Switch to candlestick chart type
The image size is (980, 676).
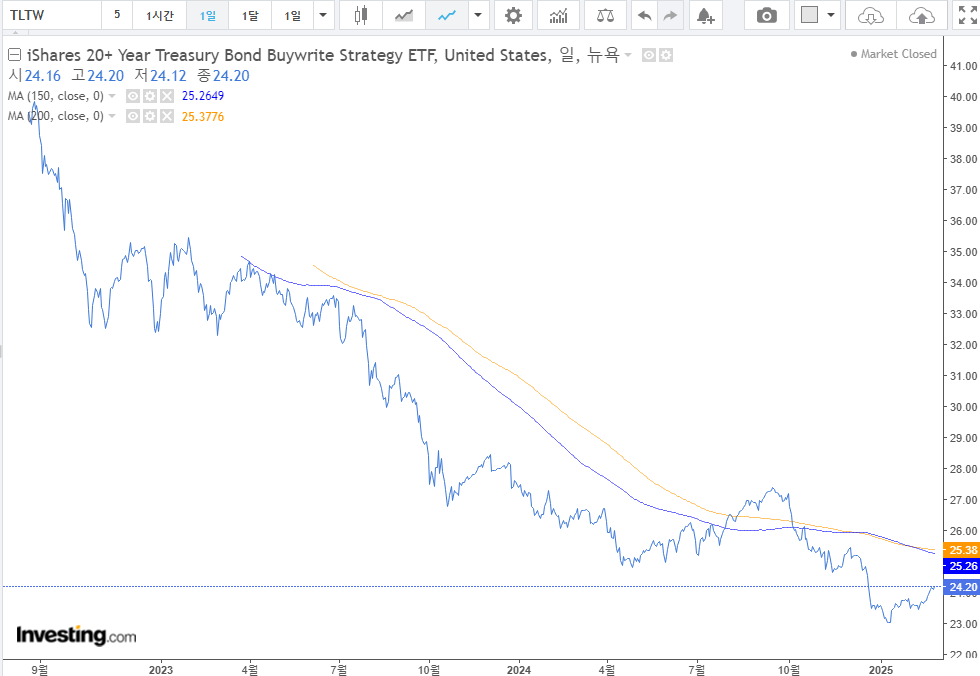pos(361,15)
